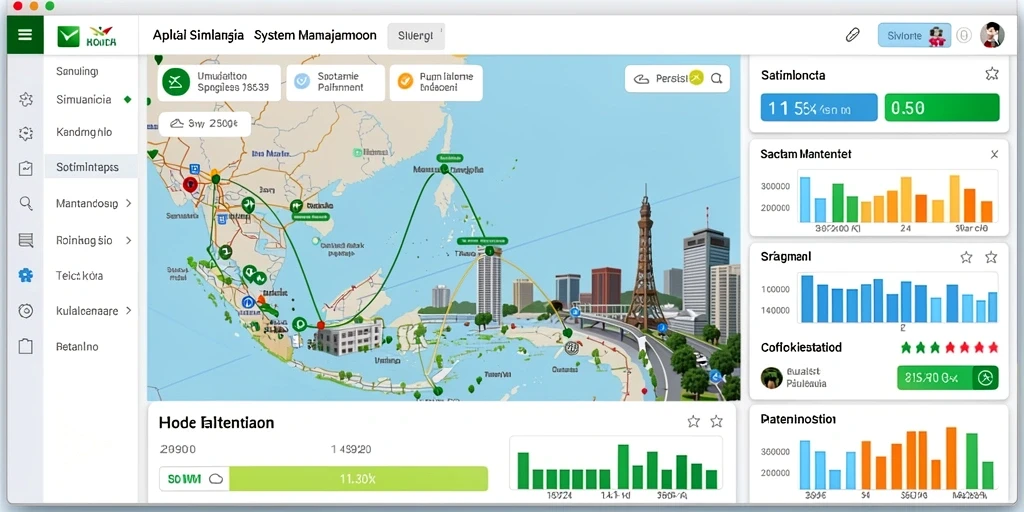Click the Pateninostion panel title
Viewport: 1024px width, 512px height.
798,419
